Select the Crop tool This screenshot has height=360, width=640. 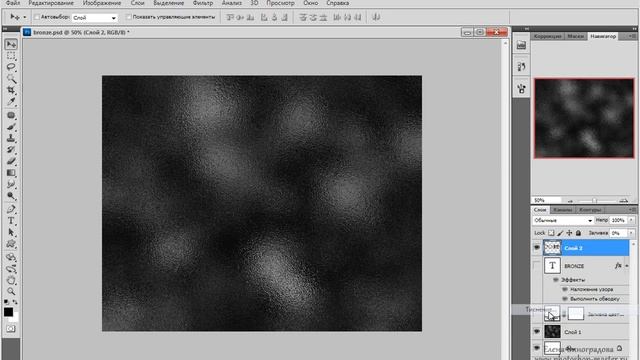(11, 90)
